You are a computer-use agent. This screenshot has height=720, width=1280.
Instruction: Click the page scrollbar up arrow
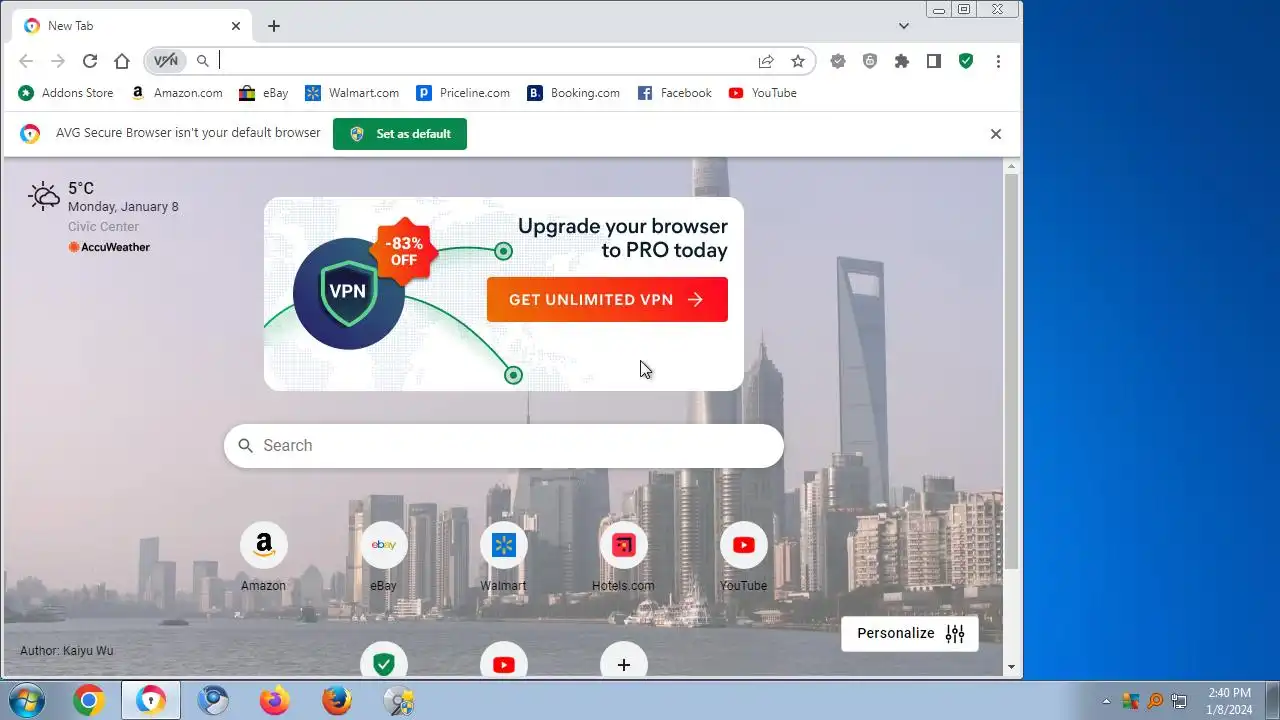tap(1011, 166)
